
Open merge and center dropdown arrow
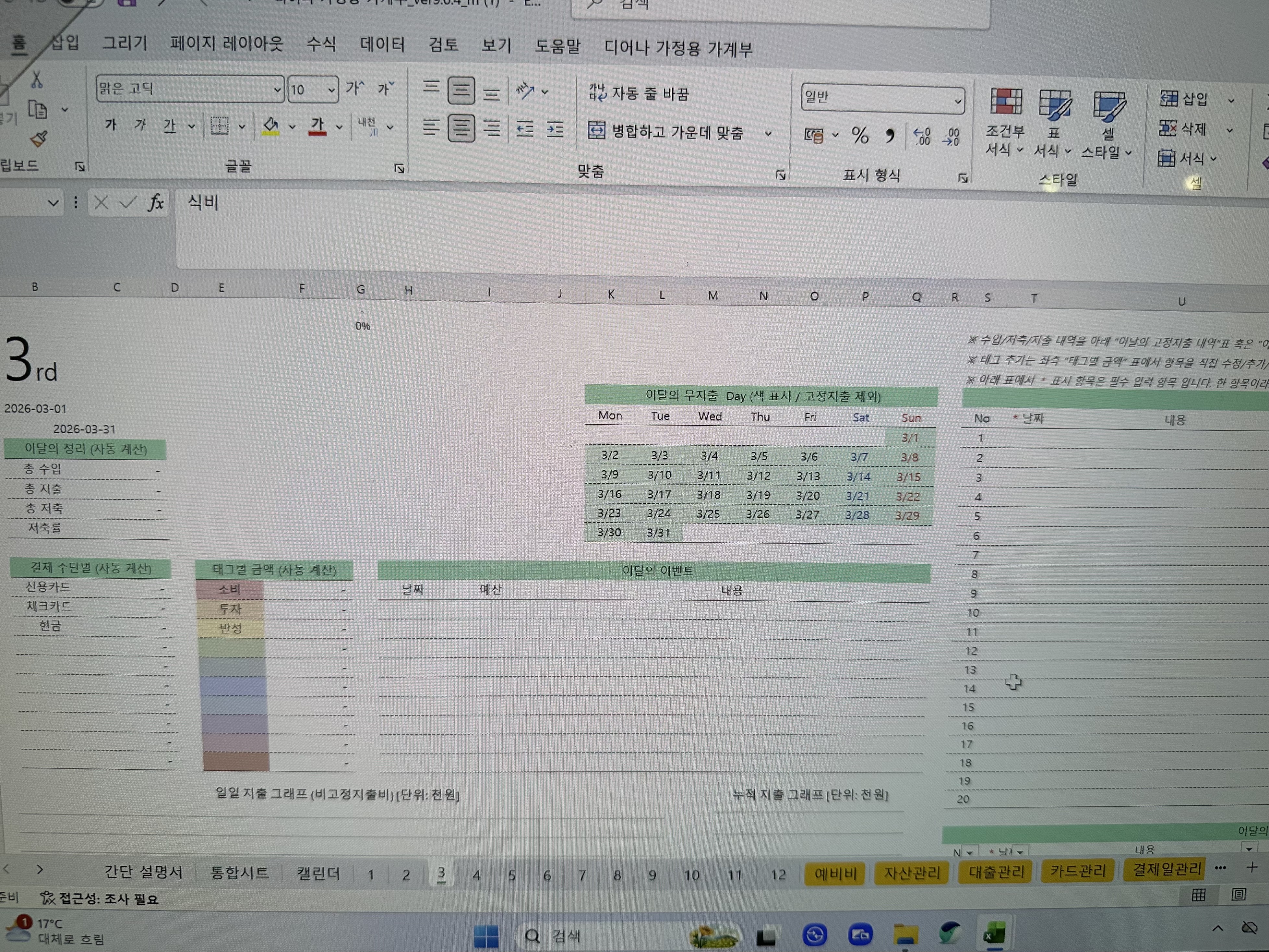coord(768,134)
